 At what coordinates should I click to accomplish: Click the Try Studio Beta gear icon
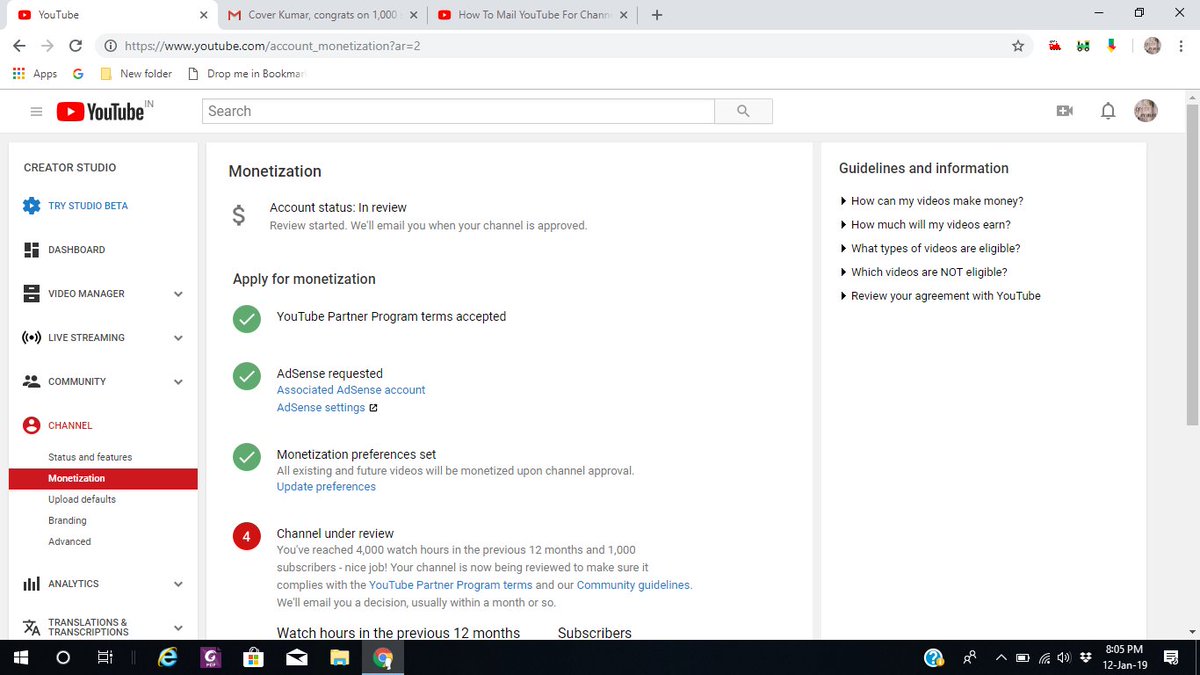point(31,206)
